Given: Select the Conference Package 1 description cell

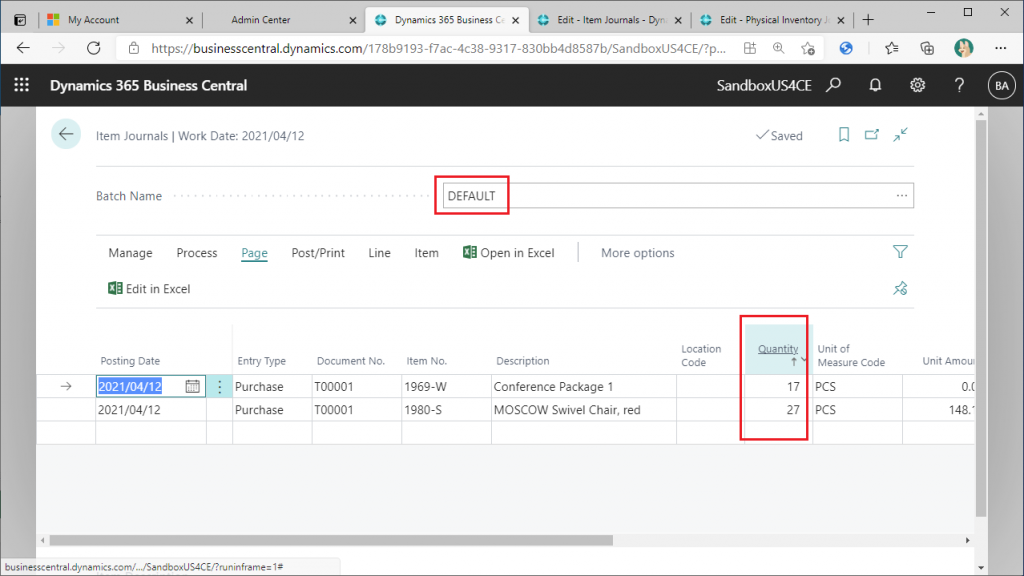Looking at the screenshot, I should 584,387.
